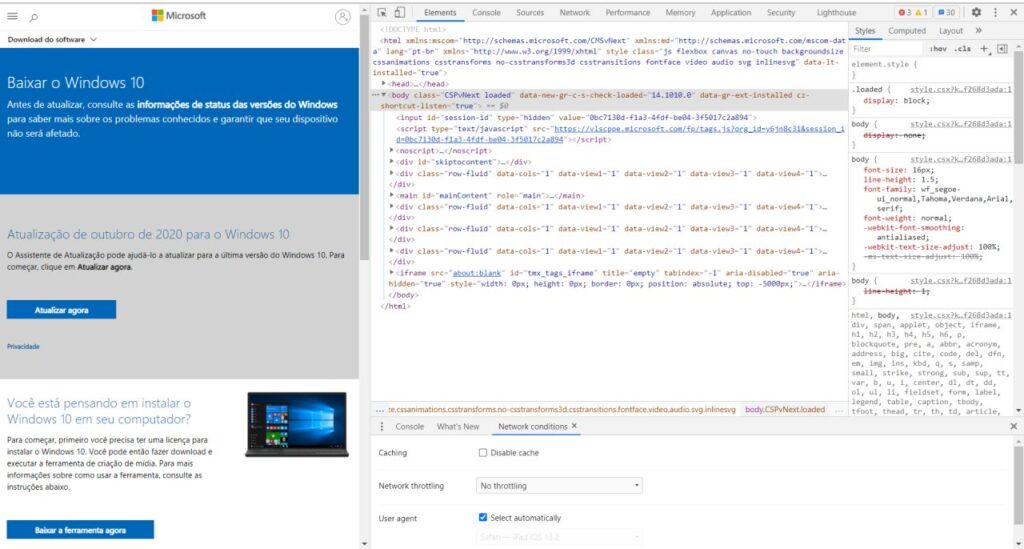
Task: Click the yellow warning count badge
Action: (x=921, y=12)
